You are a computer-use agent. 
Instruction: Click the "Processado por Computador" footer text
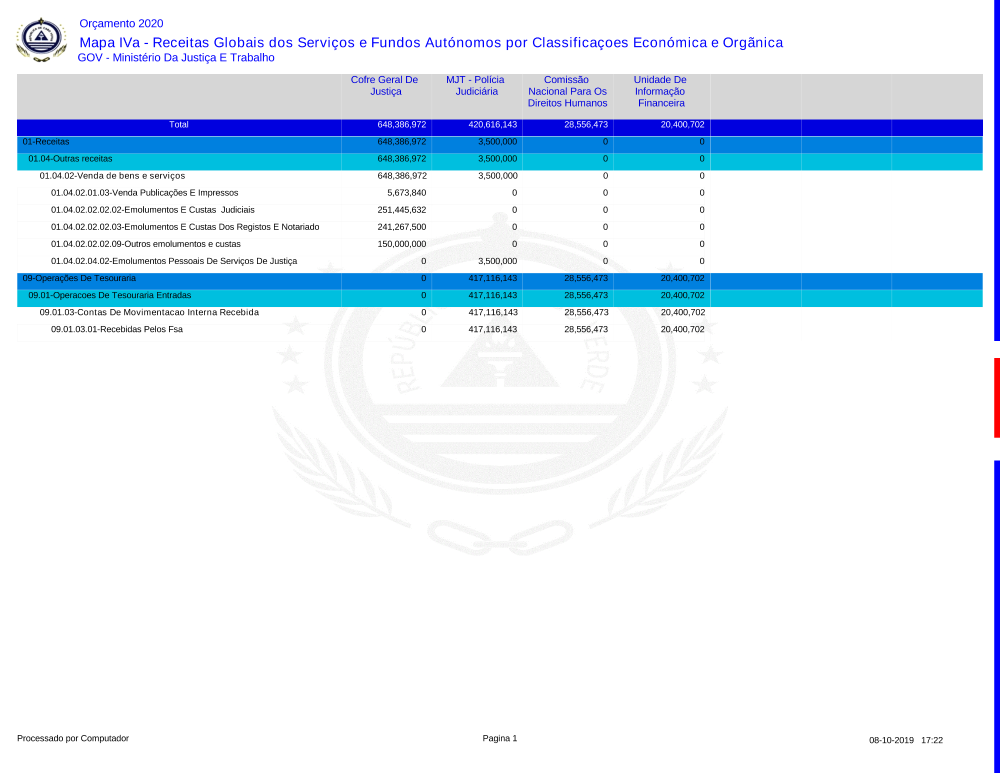[73, 739]
